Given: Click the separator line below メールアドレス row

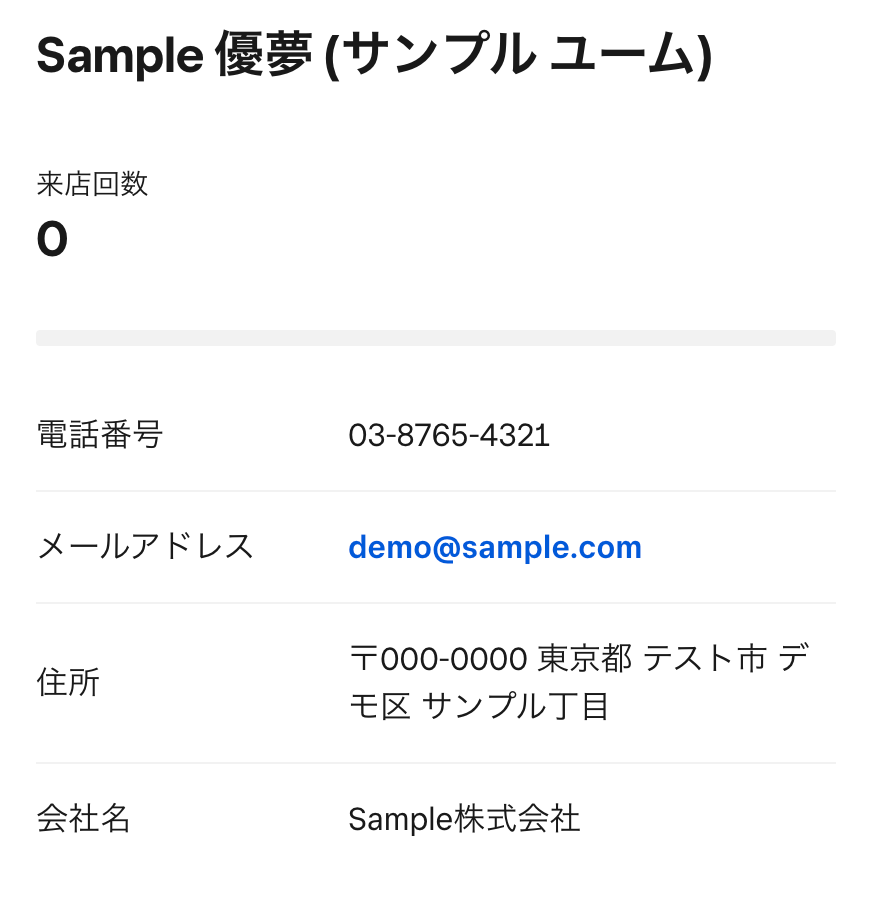Looking at the screenshot, I should [435, 603].
